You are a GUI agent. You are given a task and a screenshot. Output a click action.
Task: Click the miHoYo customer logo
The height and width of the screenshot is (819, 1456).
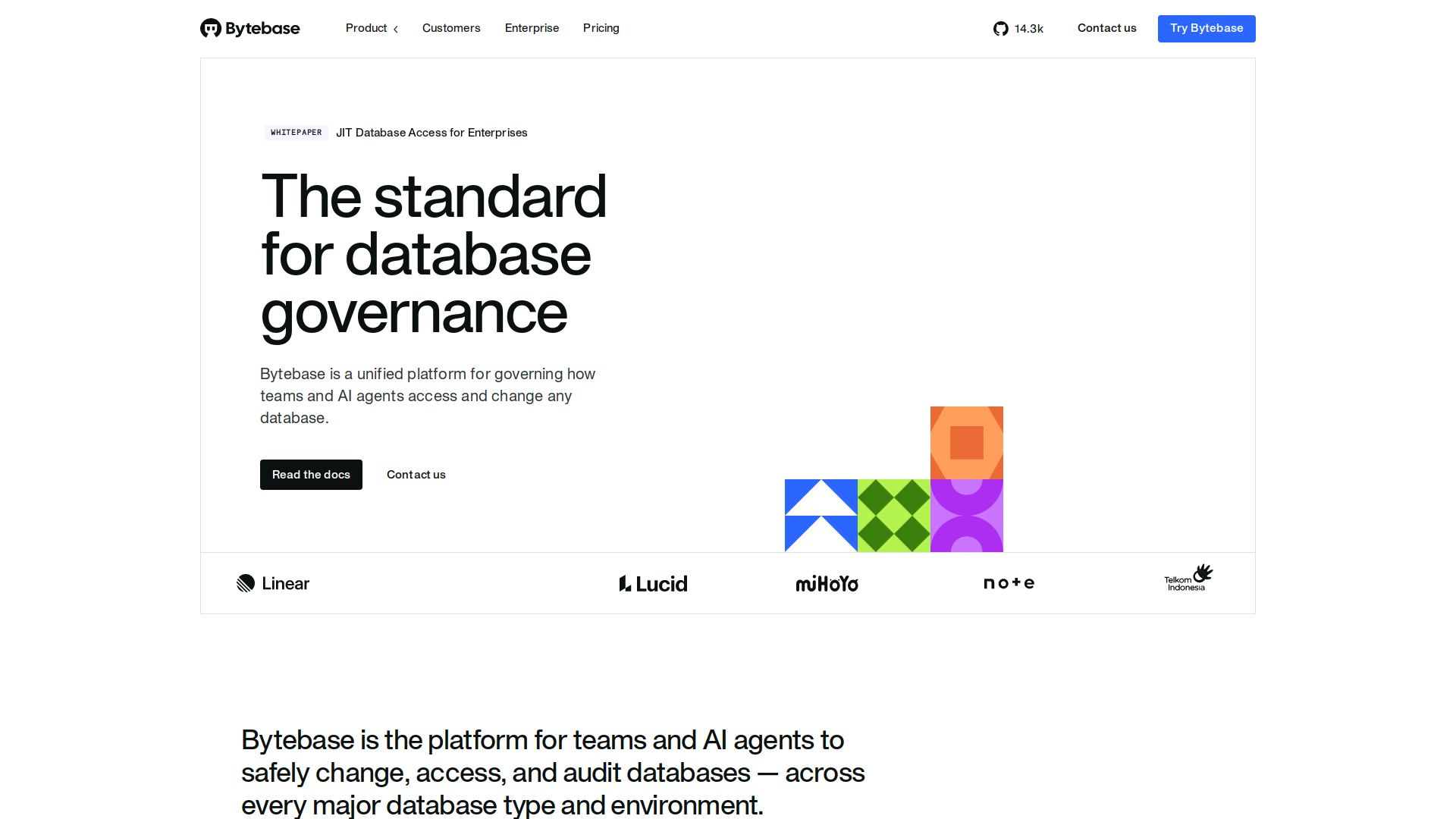point(827,583)
